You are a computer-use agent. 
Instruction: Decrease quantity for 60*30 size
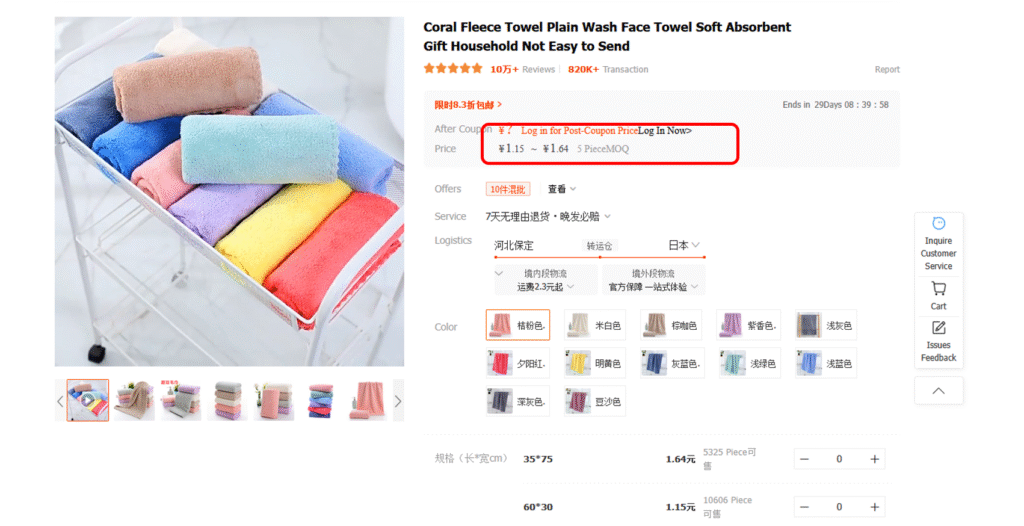click(x=805, y=507)
